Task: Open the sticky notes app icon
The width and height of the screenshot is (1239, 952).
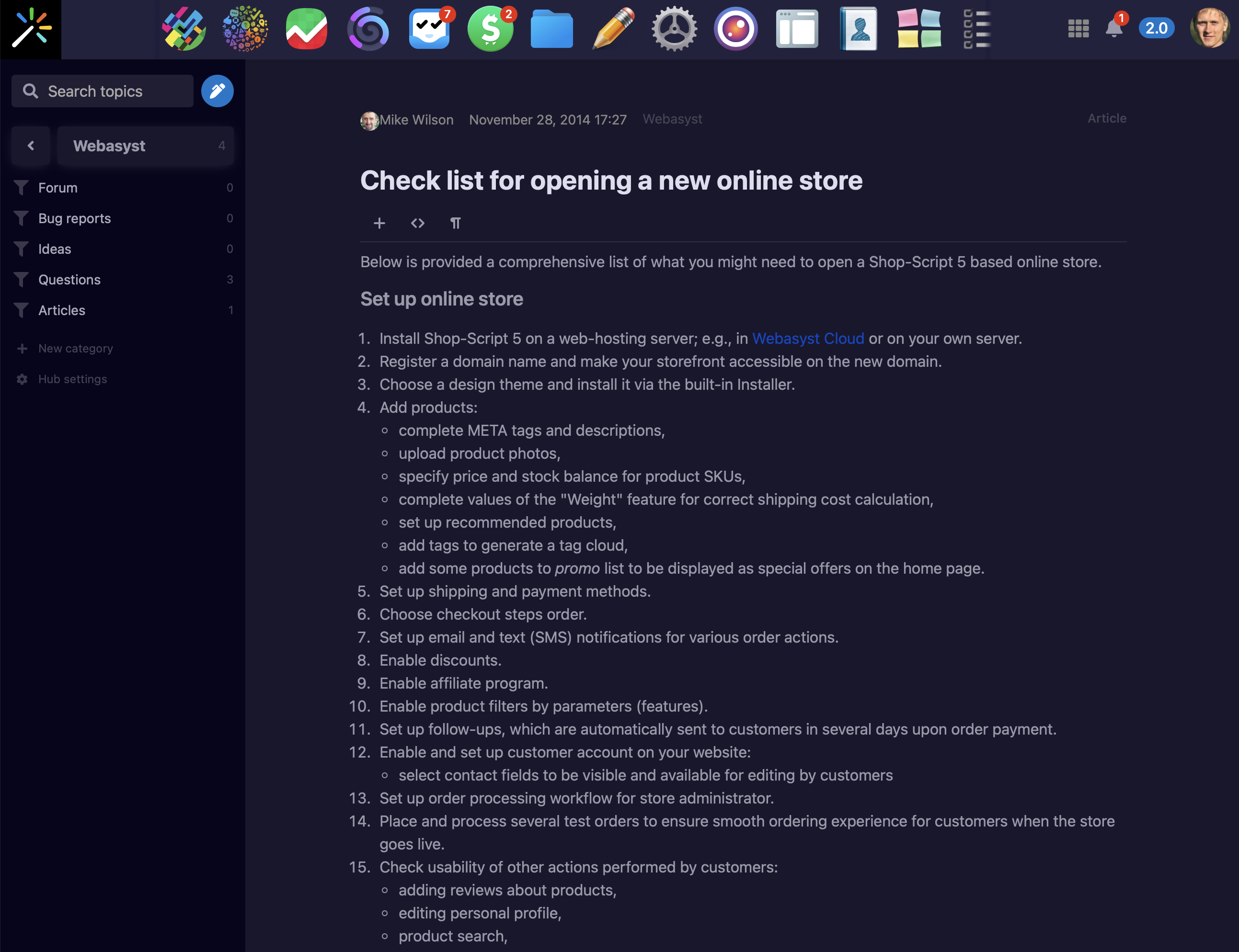Action: point(919,28)
